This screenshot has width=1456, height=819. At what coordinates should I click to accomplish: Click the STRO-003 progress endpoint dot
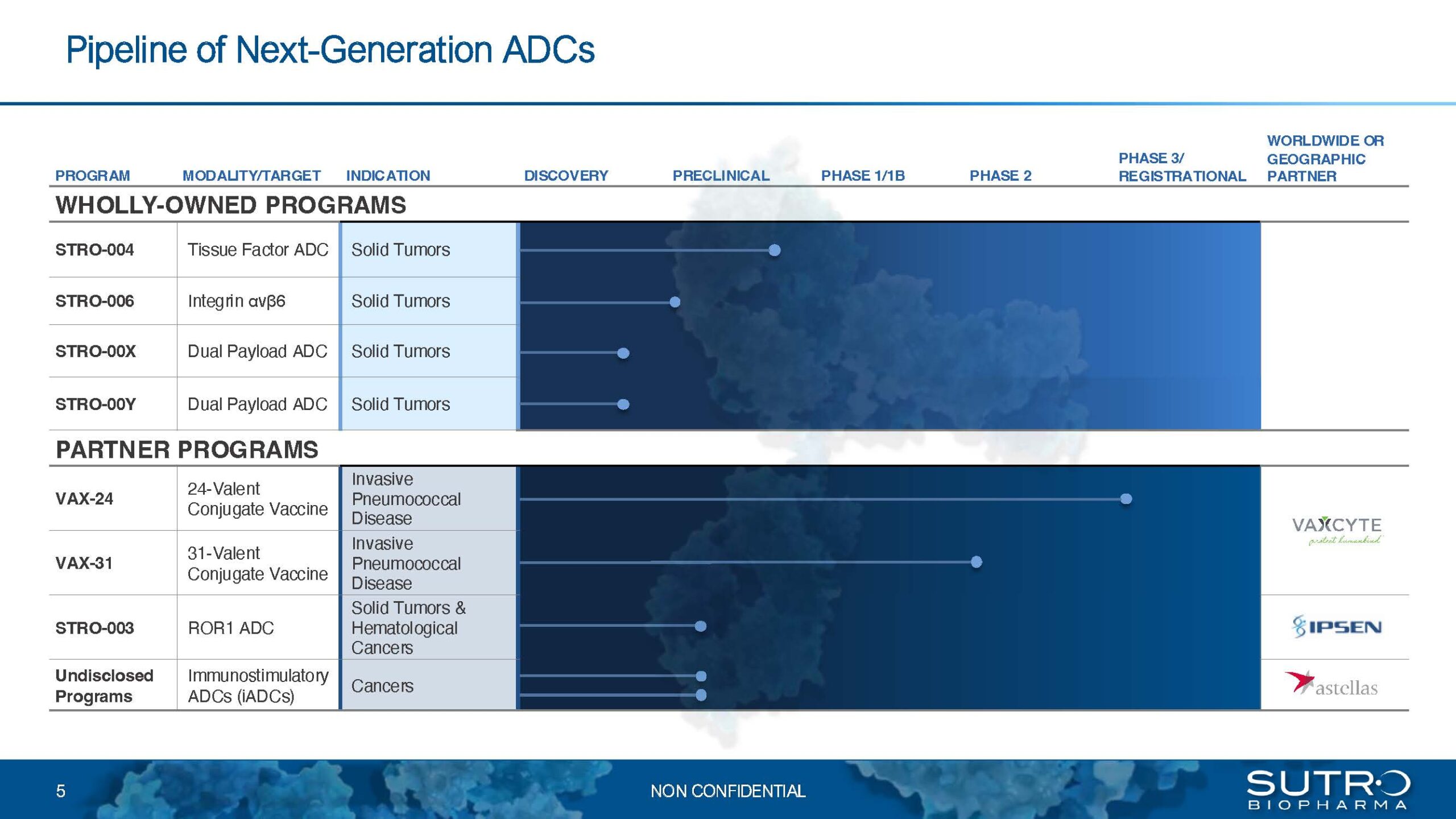click(701, 626)
